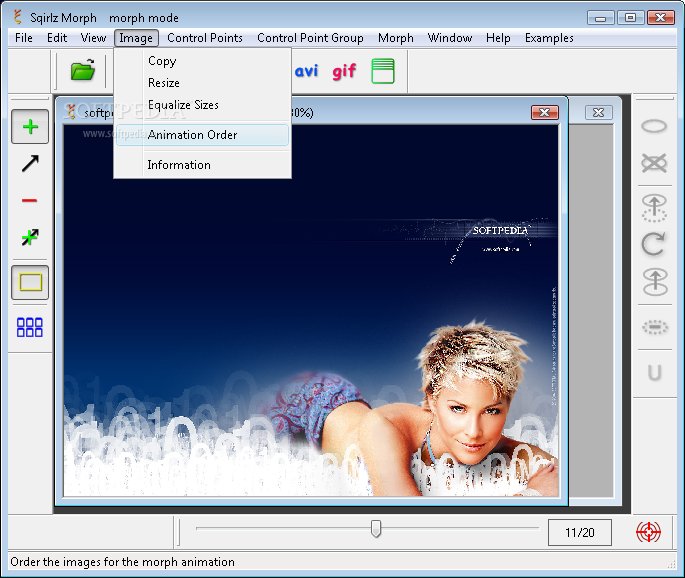The width and height of the screenshot is (685, 578).
Task: Minimize the Sqirlz Morph window
Action: click(601, 18)
